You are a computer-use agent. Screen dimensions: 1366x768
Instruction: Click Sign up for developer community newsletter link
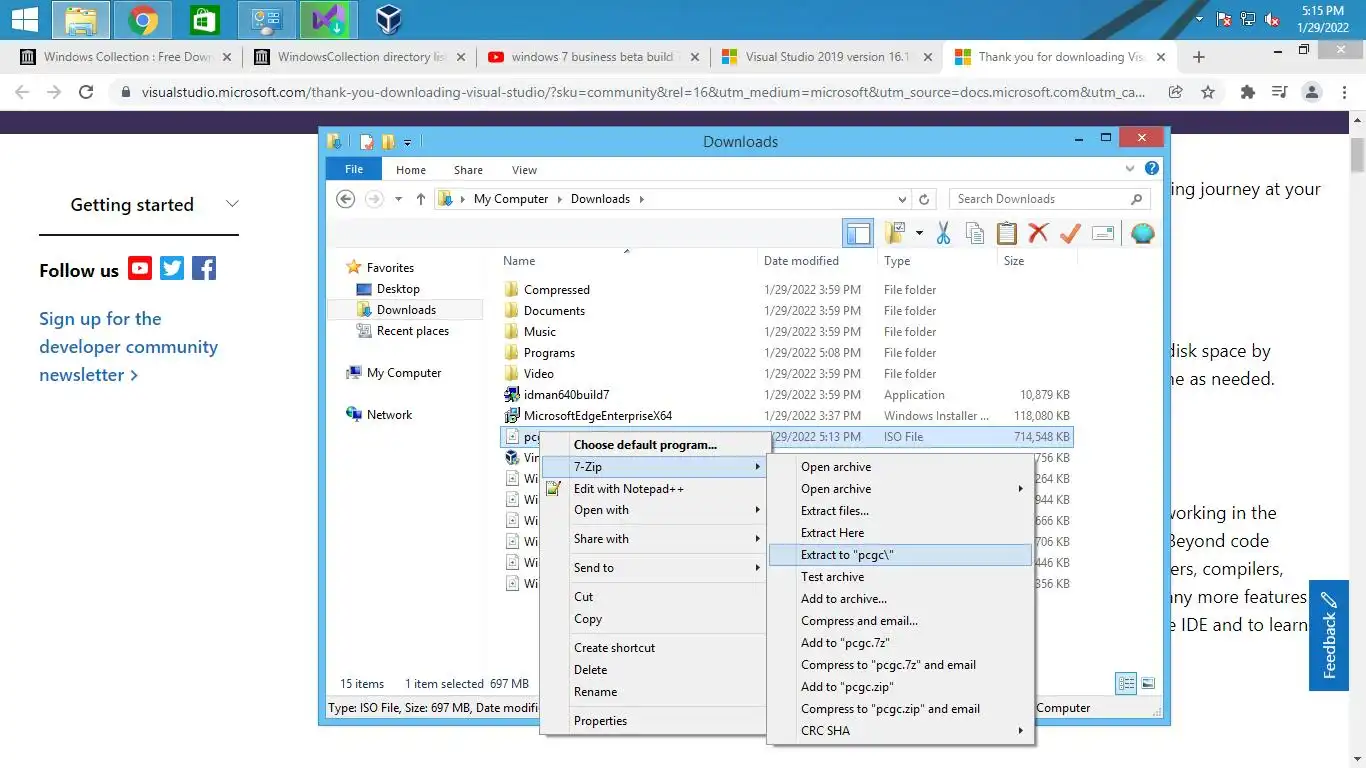[x=128, y=347]
